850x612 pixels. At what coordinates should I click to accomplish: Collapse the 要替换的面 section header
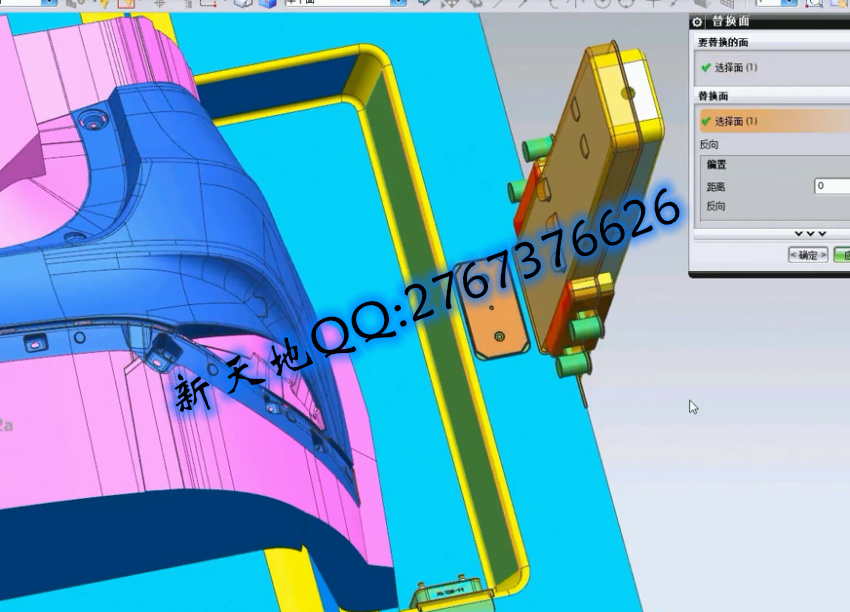pyautogui.click(x=723, y=43)
